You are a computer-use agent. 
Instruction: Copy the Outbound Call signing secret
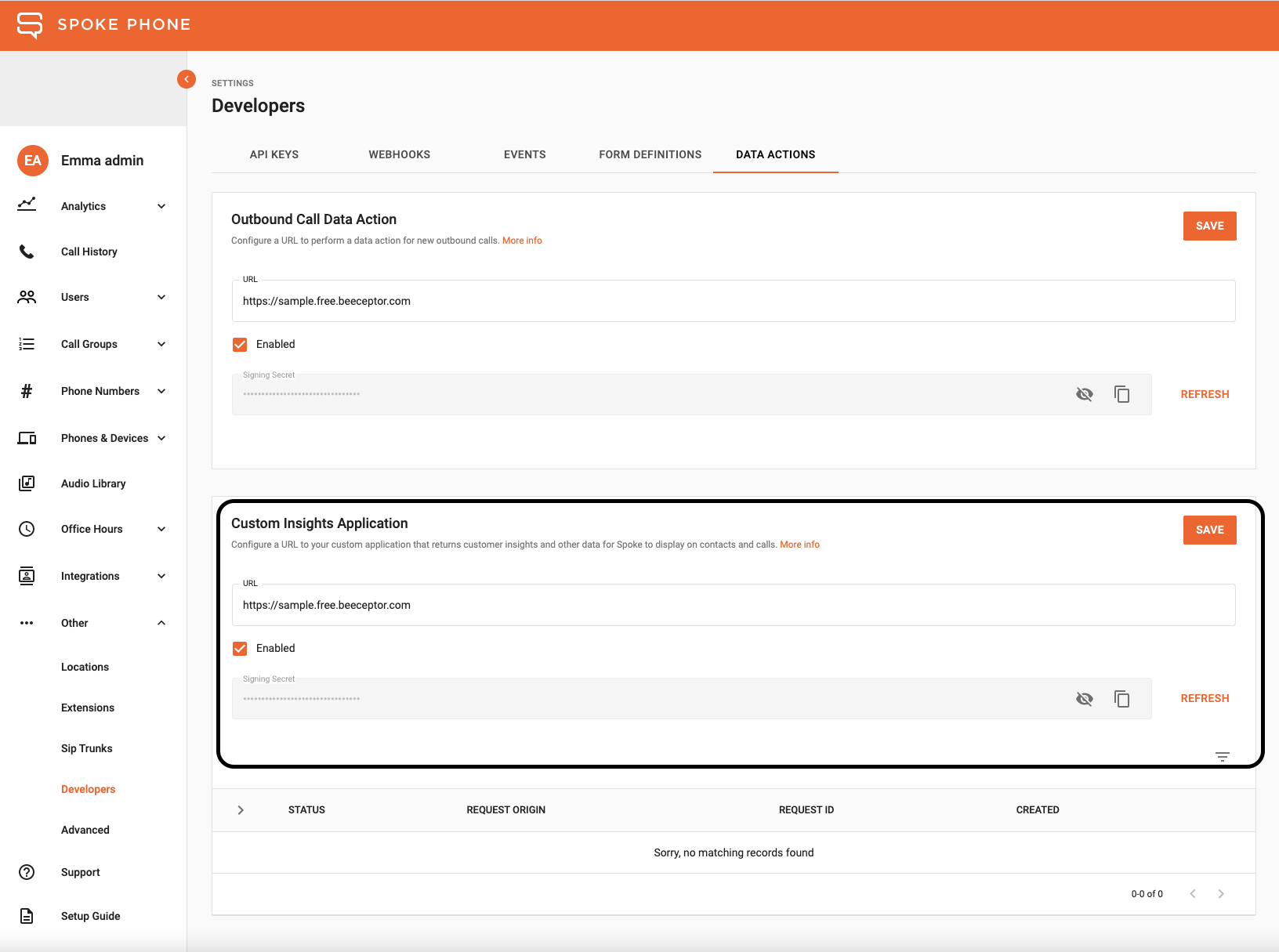click(x=1122, y=394)
